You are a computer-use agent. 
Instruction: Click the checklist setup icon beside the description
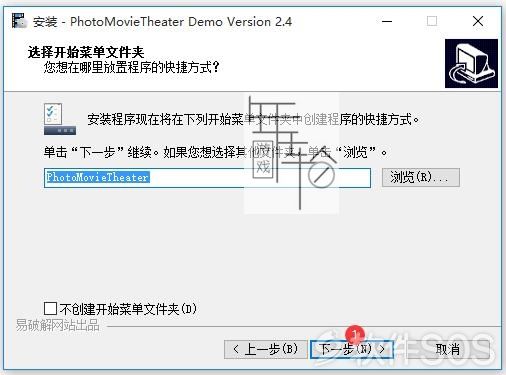[x=60, y=119]
